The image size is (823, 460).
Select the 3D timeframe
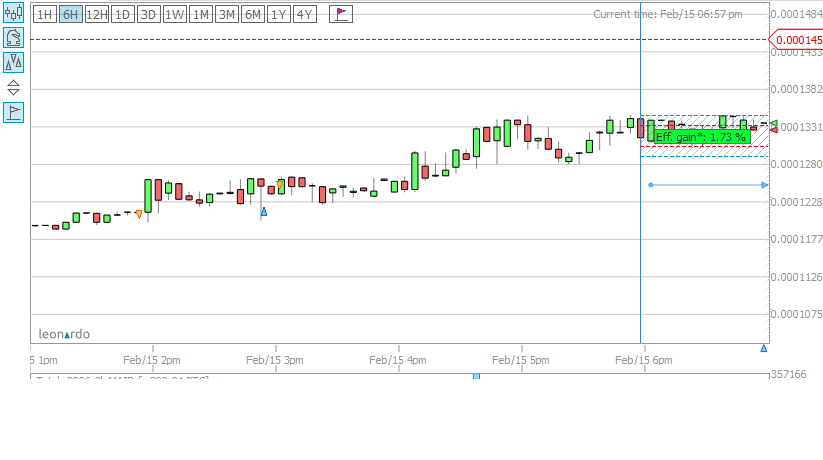(x=149, y=14)
